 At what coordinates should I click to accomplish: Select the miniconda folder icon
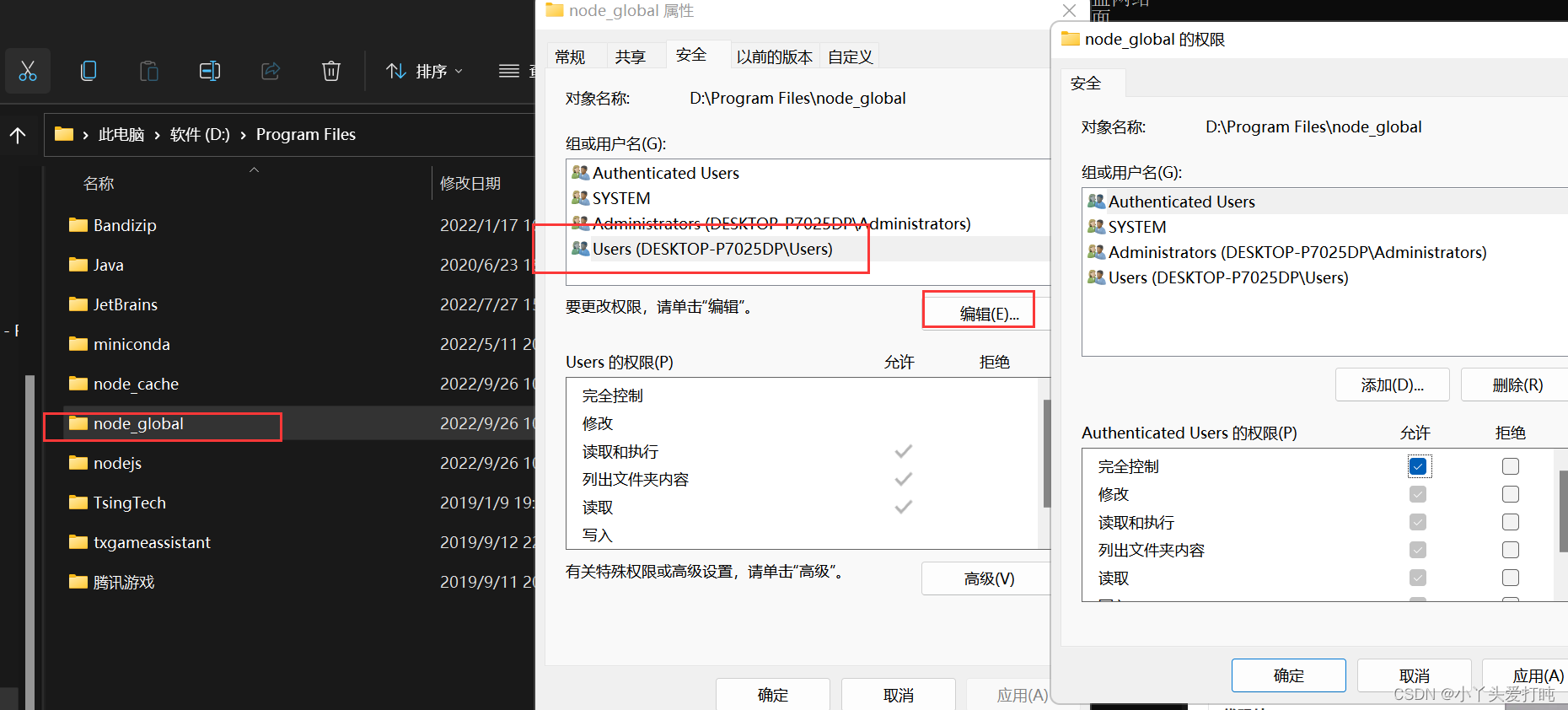tap(78, 344)
